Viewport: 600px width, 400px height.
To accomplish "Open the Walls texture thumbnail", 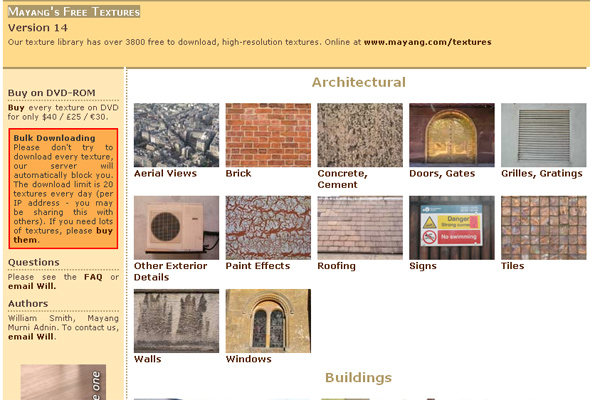I will pos(176,321).
